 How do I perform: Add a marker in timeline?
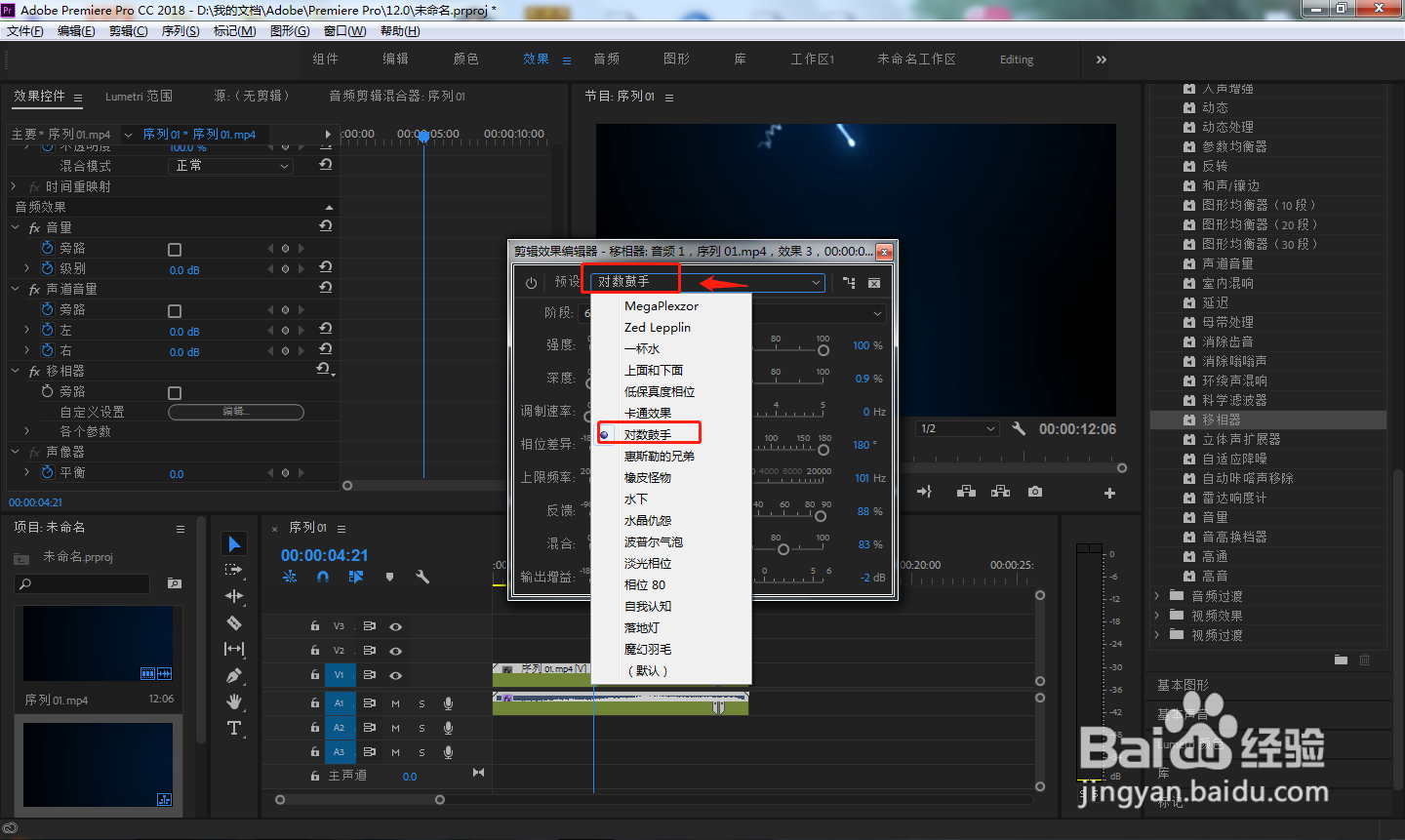(389, 577)
